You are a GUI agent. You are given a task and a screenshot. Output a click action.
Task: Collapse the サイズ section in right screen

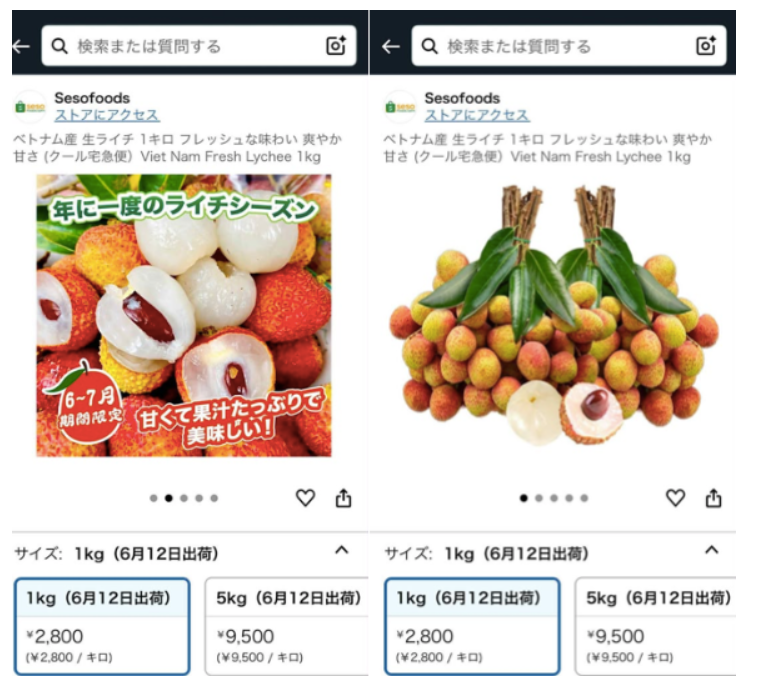(712, 550)
